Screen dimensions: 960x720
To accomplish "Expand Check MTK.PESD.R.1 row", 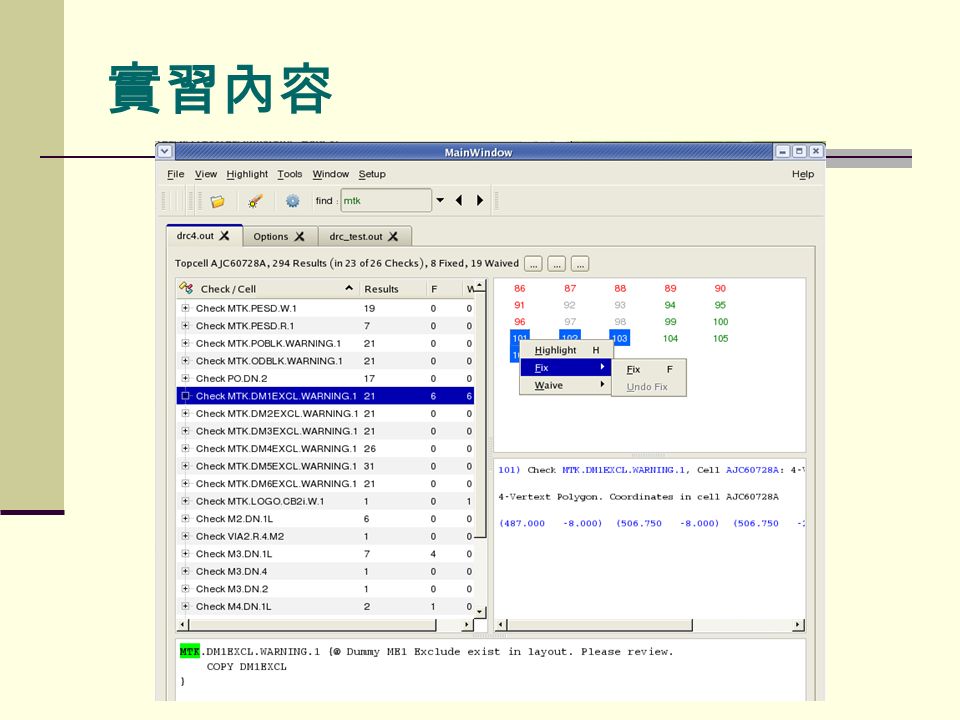I will point(185,326).
